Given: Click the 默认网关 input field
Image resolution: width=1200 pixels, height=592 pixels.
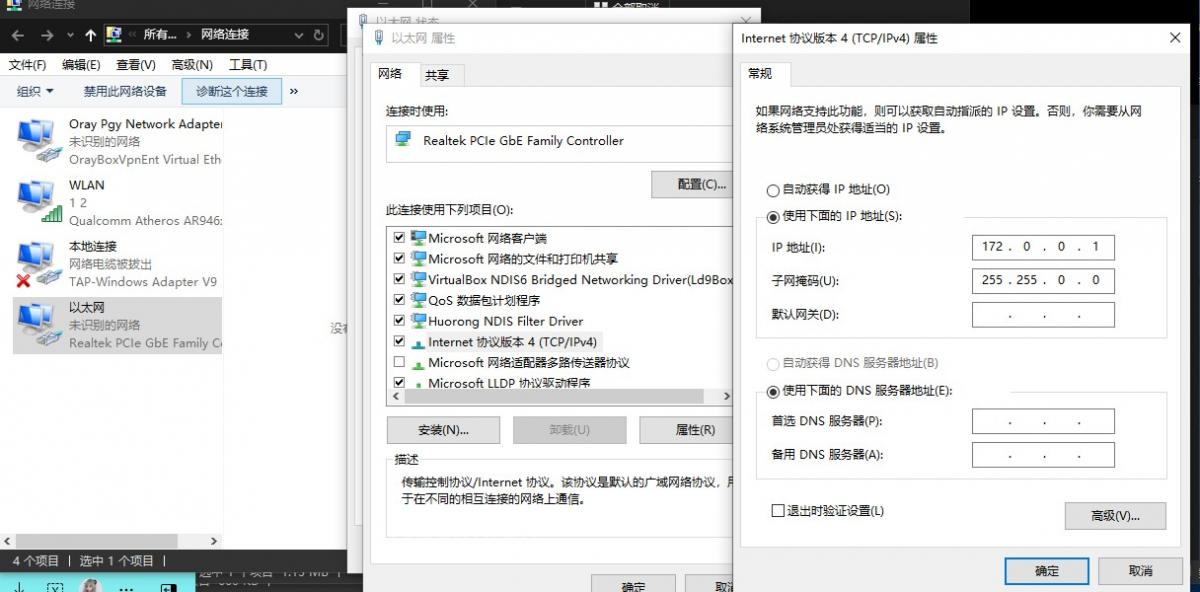Looking at the screenshot, I should pyautogui.click(x=1042, y=315).
